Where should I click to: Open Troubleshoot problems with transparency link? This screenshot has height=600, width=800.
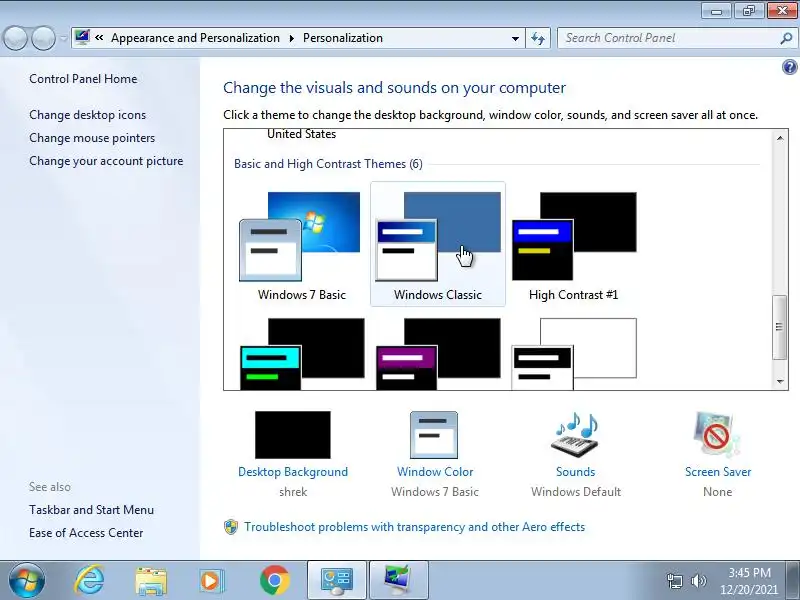point(414,527)
